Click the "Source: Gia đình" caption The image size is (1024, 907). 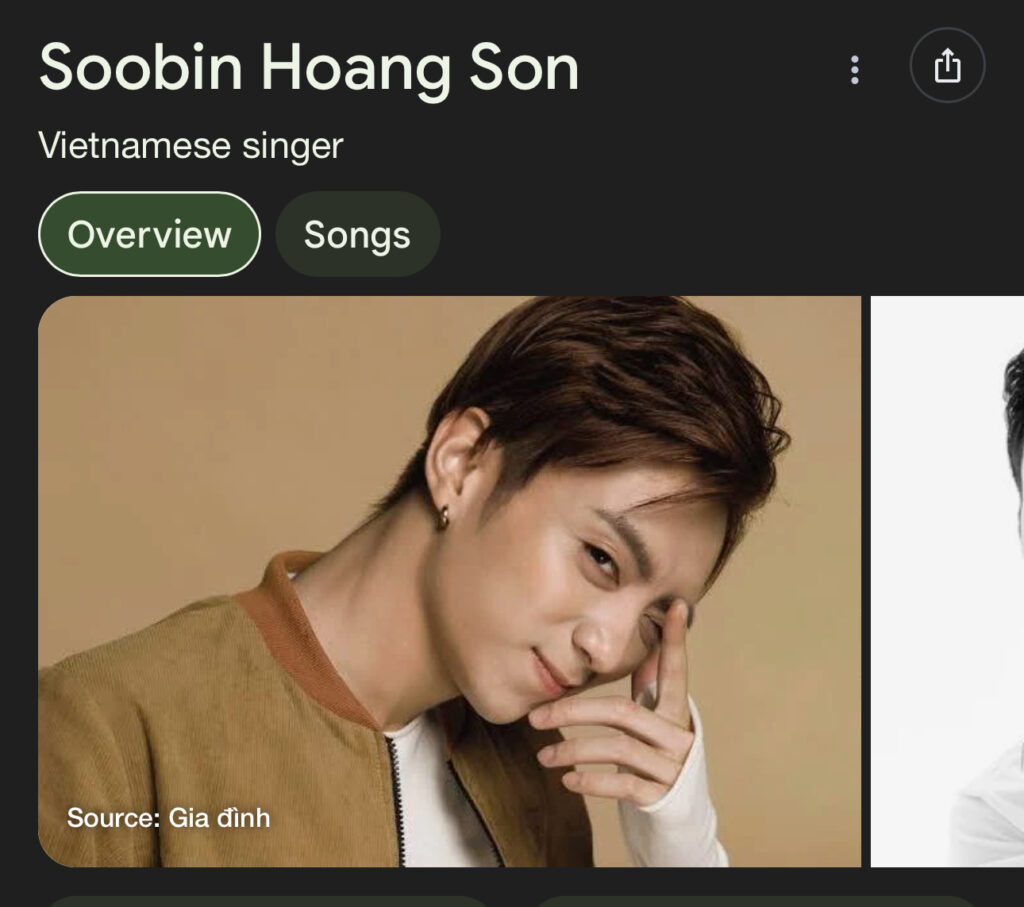pyautogui.click(x=168, y=818)
